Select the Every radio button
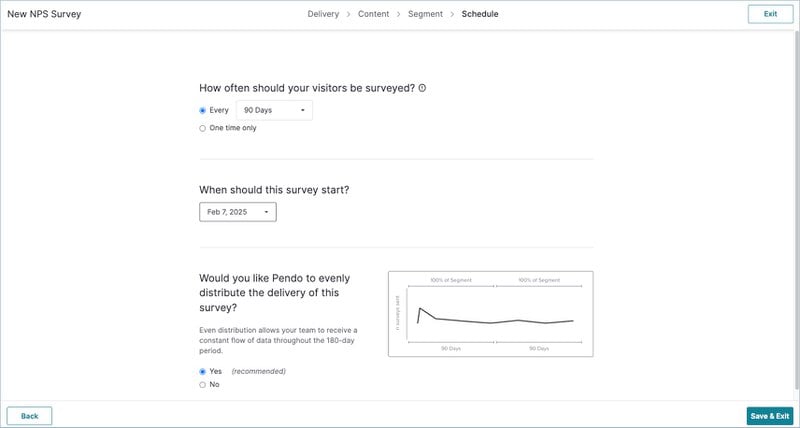This screenshot has width=800, height=428. 203,110
